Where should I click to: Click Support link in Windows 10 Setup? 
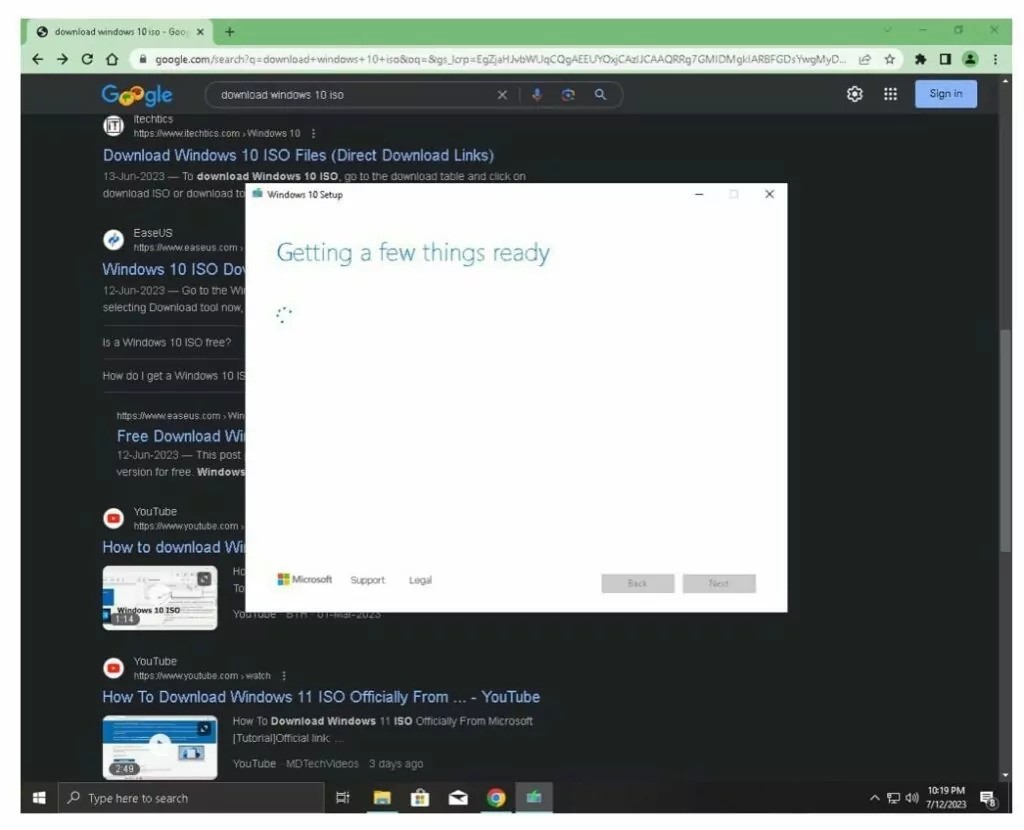[368, 580]
